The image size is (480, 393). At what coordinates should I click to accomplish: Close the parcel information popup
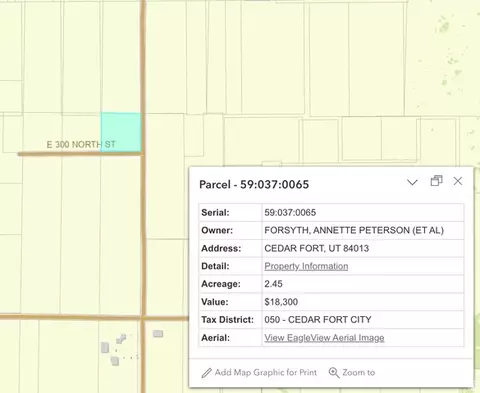tap(458, 181)
